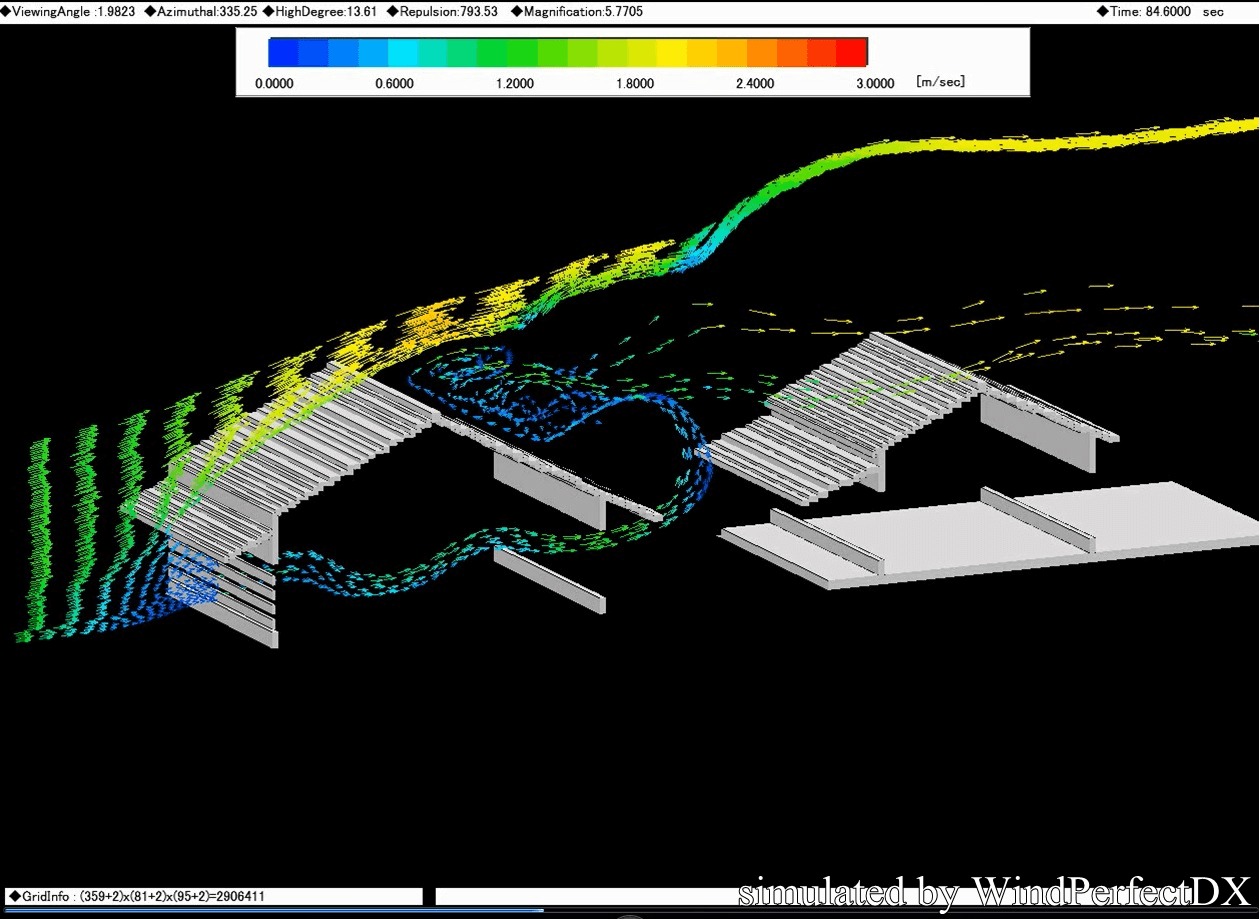Click the 0.0000 legend minimum label
This screenshot has width=1259, height=919.
(274, 84)
